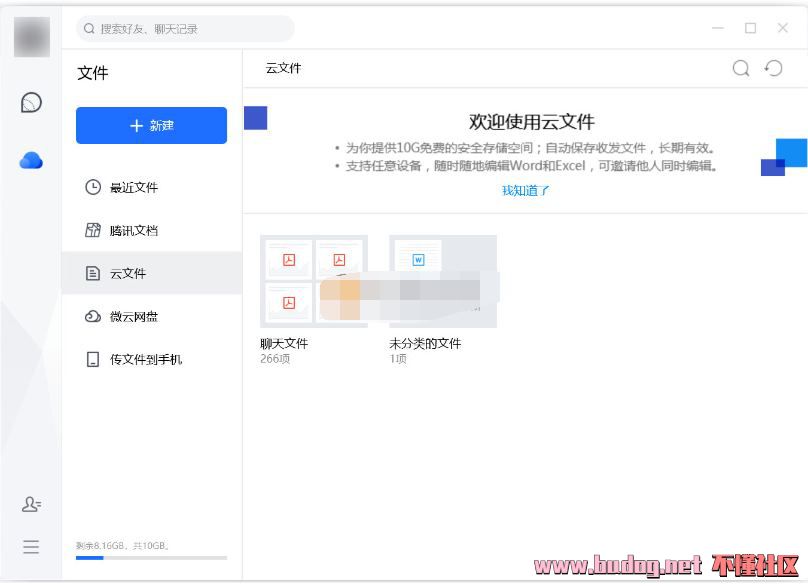Open the 未分类的文件 folder thumbnail
The image size is (808, 586).
point(443,281)
